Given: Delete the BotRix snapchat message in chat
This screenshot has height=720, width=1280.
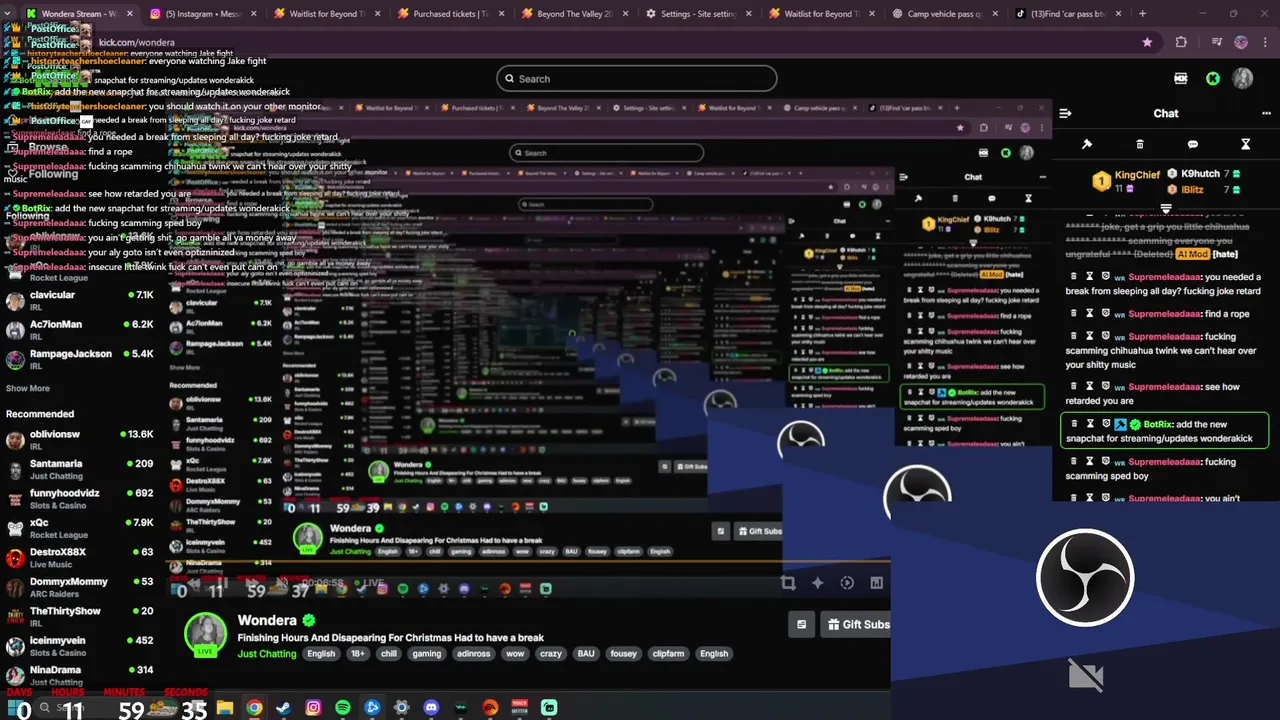Looking at the screenshot, I should point(1074,424).
